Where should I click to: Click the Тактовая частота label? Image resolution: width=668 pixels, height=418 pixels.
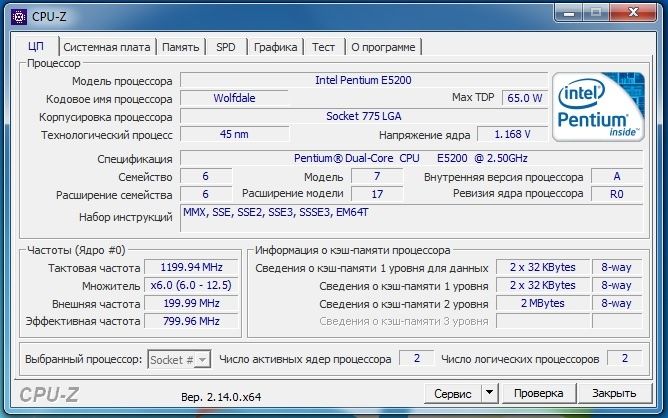click(94, 268)
